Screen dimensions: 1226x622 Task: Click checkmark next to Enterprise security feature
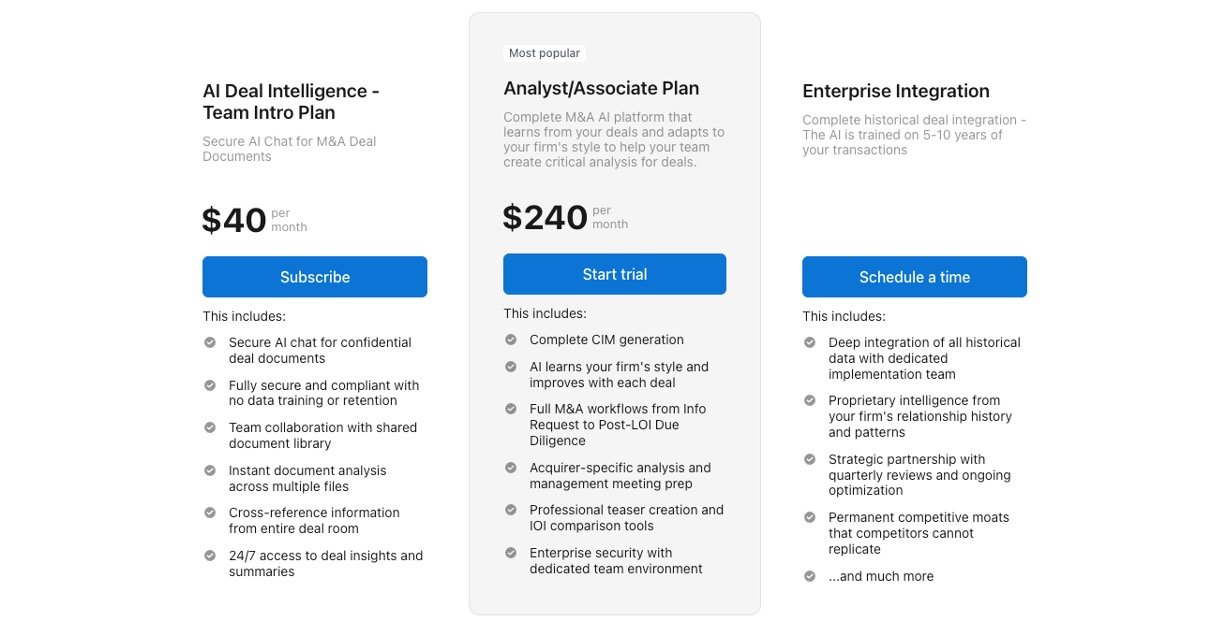pyautogui.click(x=510, y=553)
